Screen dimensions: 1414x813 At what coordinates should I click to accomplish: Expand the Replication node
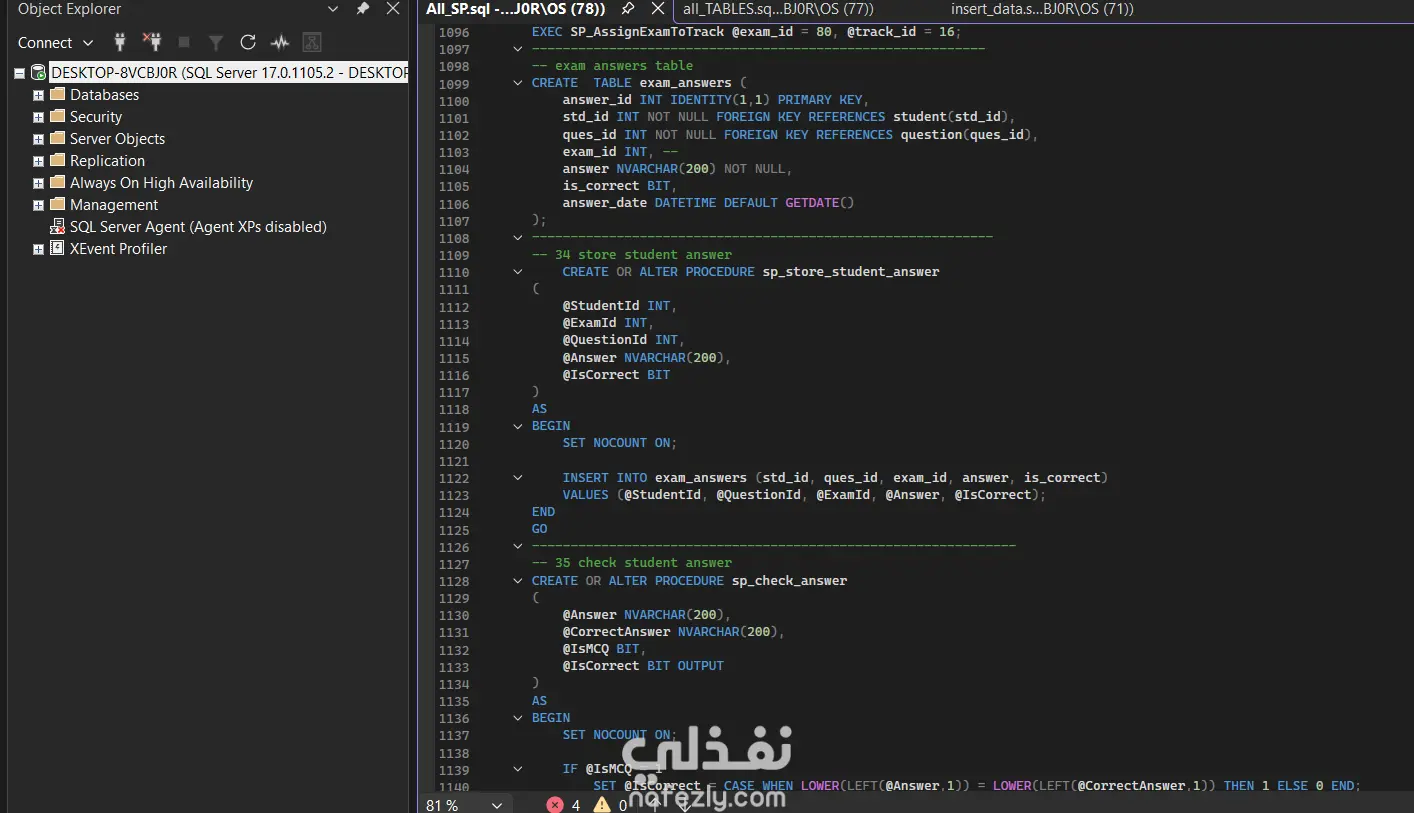[x=38, y=161]
